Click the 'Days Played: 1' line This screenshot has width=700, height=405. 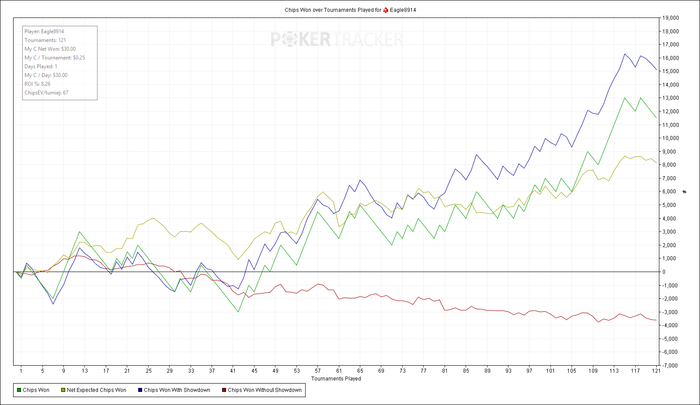click(41, 67)
